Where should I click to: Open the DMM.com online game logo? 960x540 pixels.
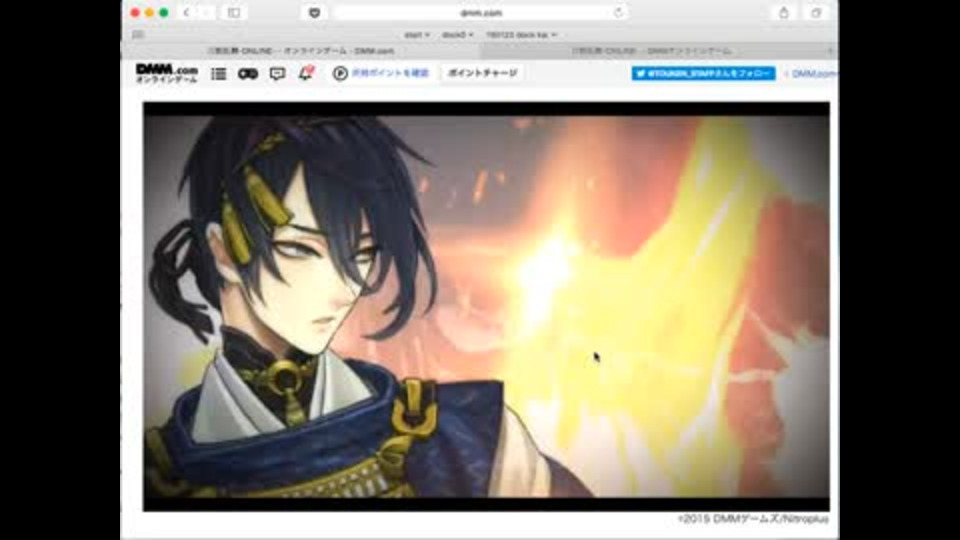(x=167, y=73)
